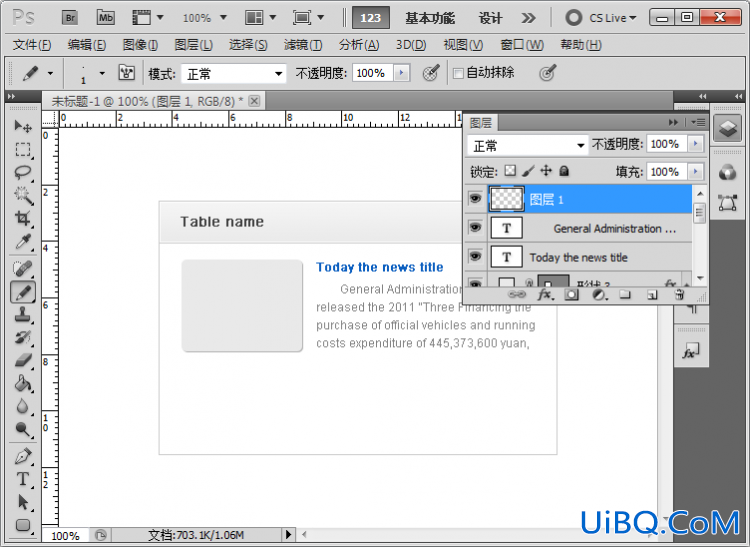Delete layer with trash icon
This screenshot has width=750, height=547.
pos(679,295)
